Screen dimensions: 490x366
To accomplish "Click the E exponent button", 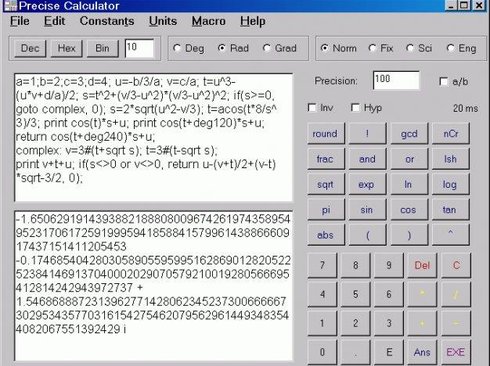I will (389, 352).
